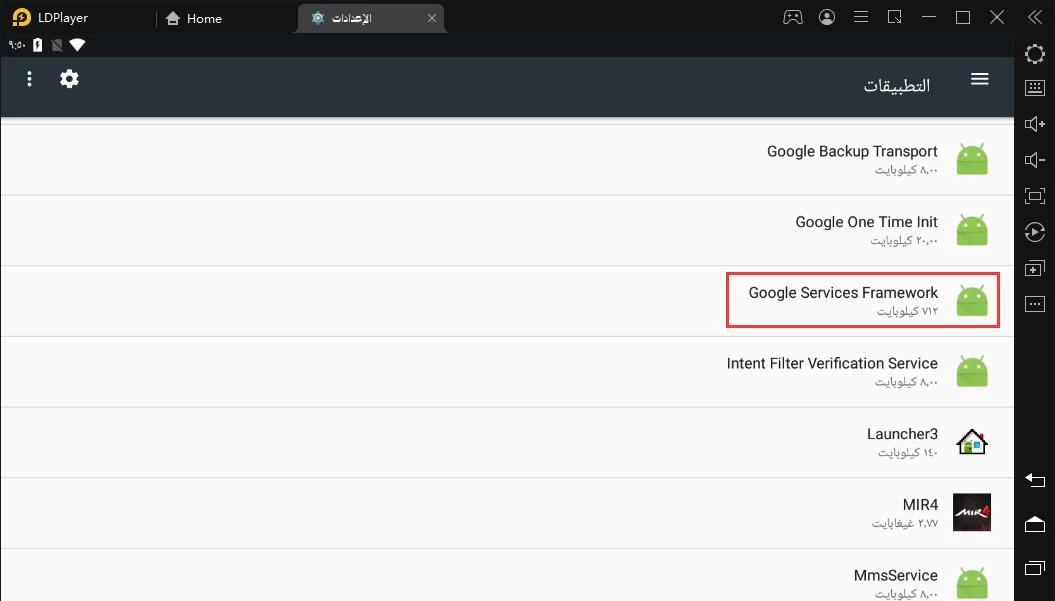Screen dimensions: 1055x601
Task: Click the Android icon beside Google One Time Init
Action: pyautogui.click(x=972, y=230)
